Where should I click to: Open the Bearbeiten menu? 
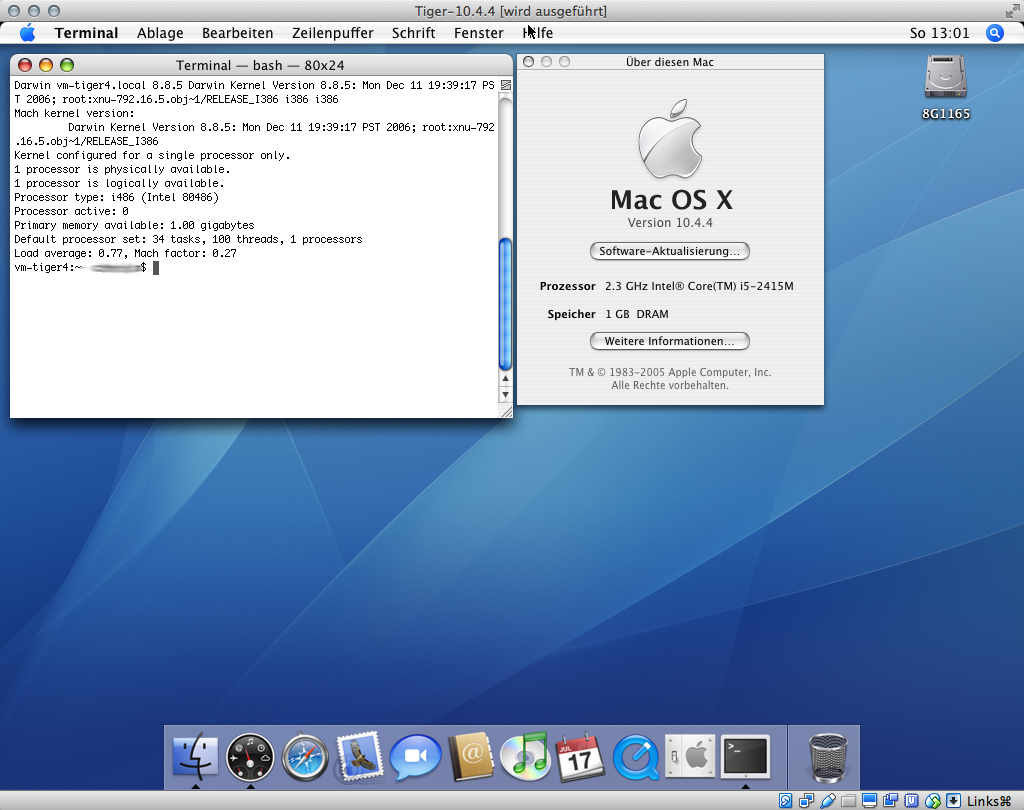pos(238,33)
